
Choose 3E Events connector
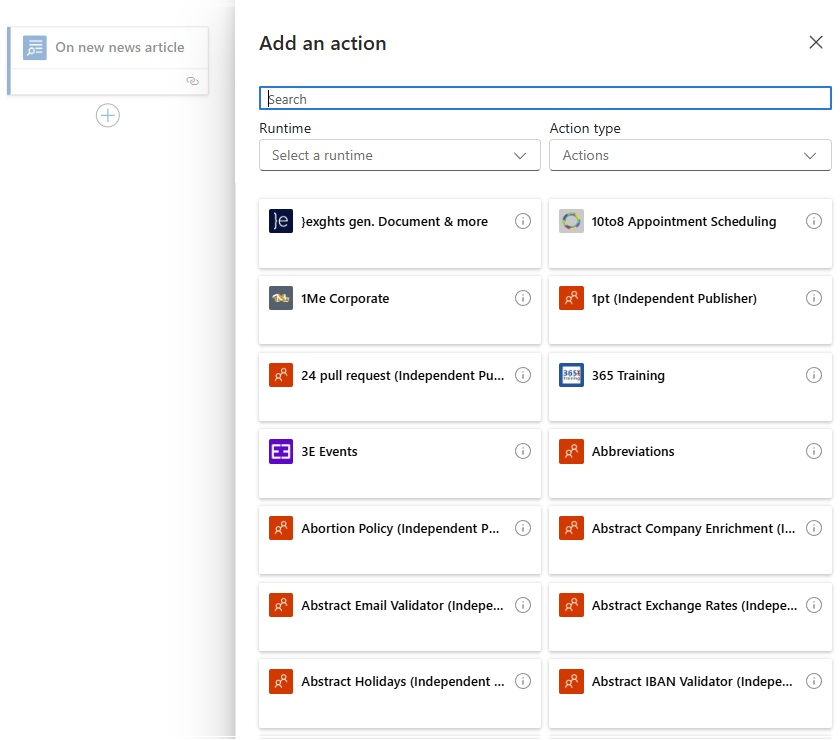point(400,464)
